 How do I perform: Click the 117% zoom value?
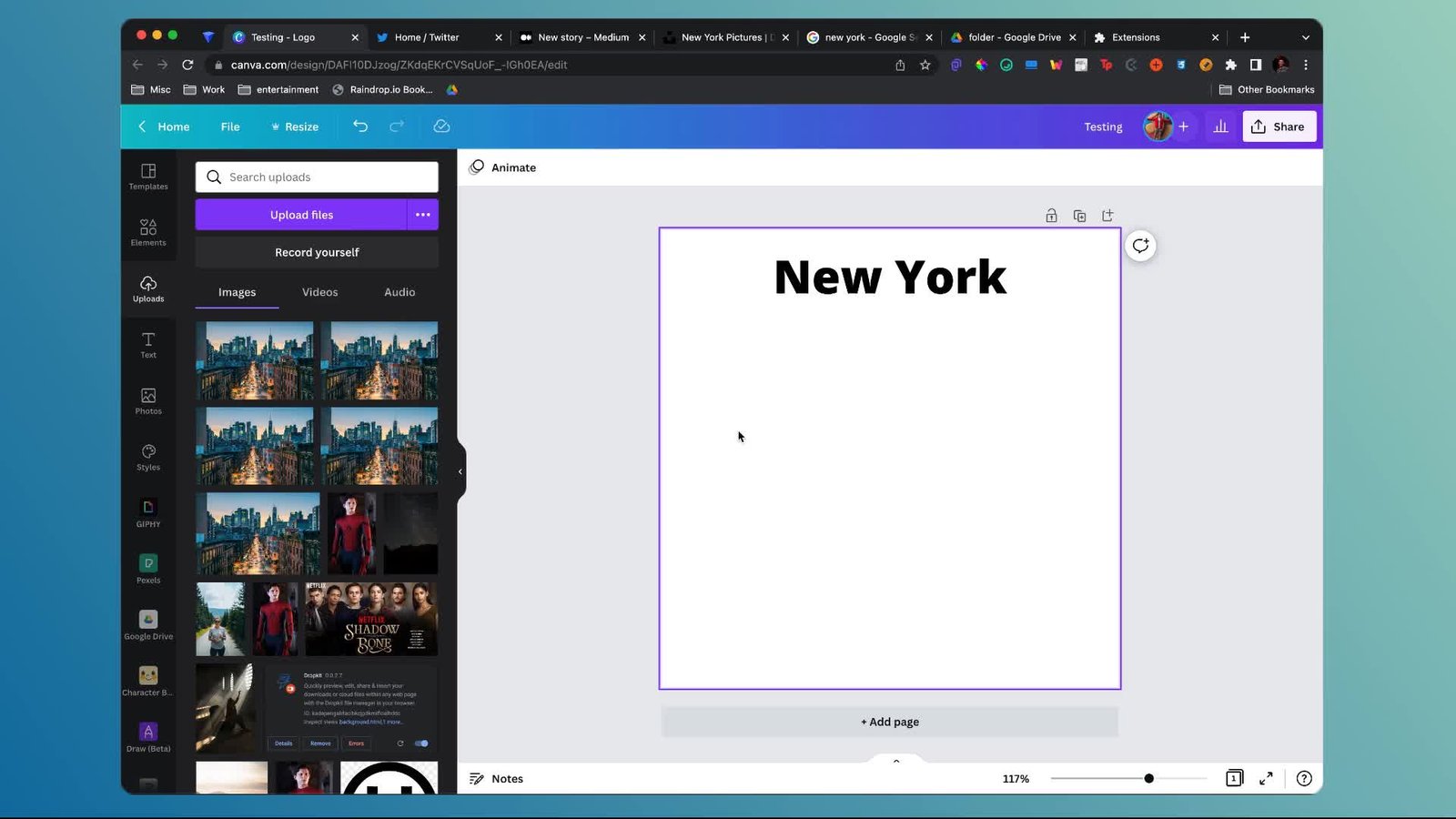click(x=1016, y=778)
